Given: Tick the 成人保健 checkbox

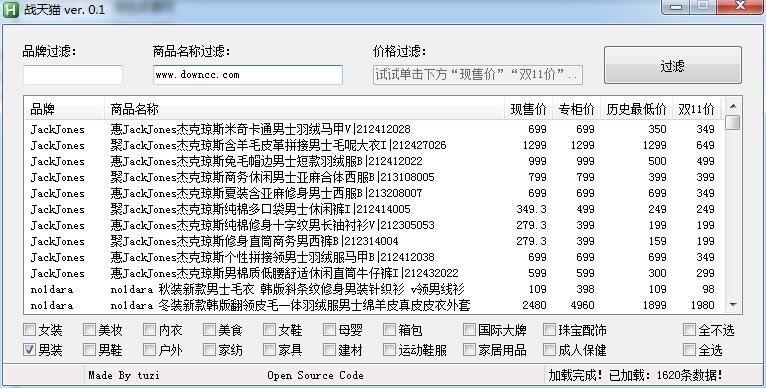Looking at the screenshot, I should coord(549,349).
